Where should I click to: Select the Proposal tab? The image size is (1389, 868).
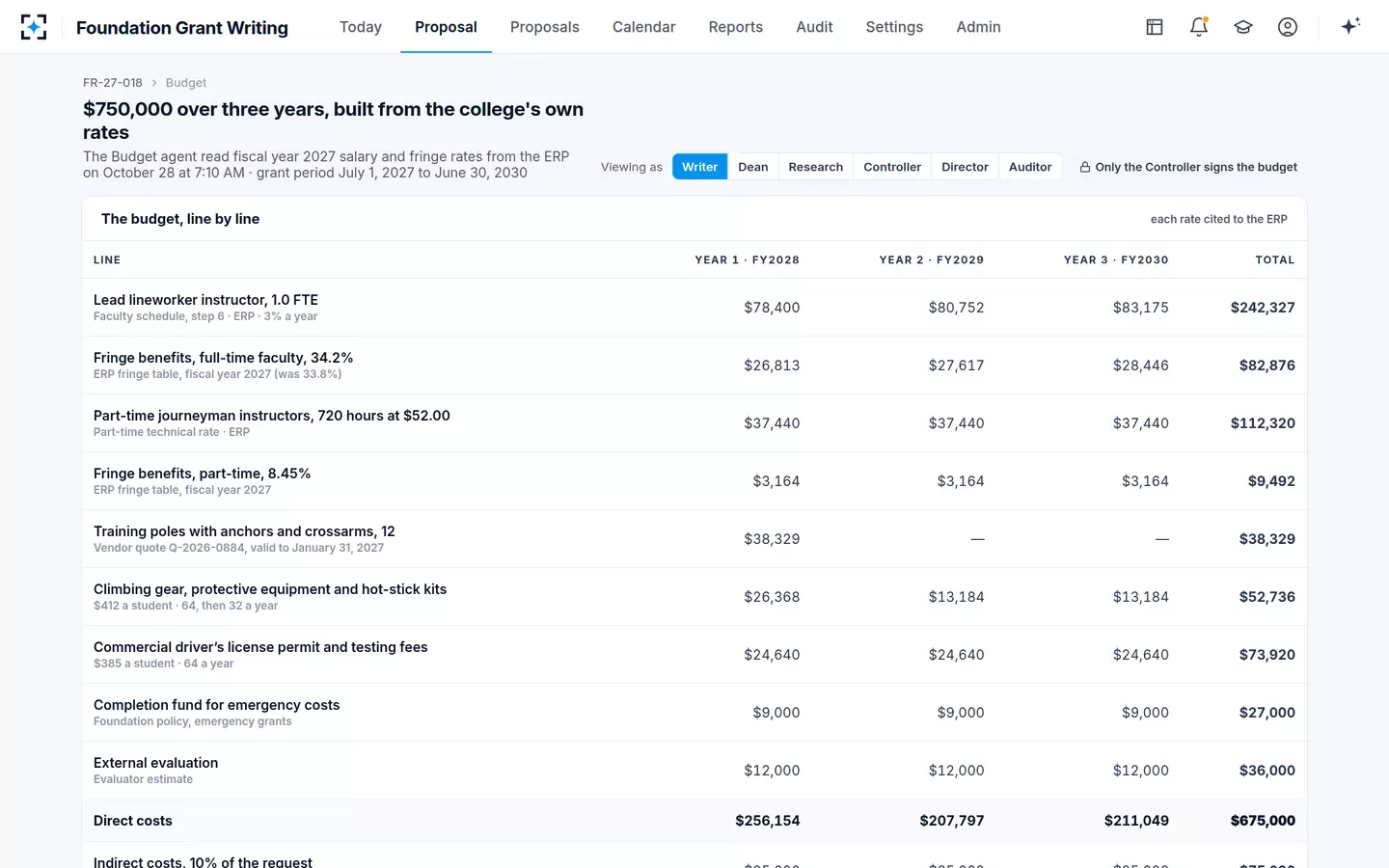pos(446,27)
